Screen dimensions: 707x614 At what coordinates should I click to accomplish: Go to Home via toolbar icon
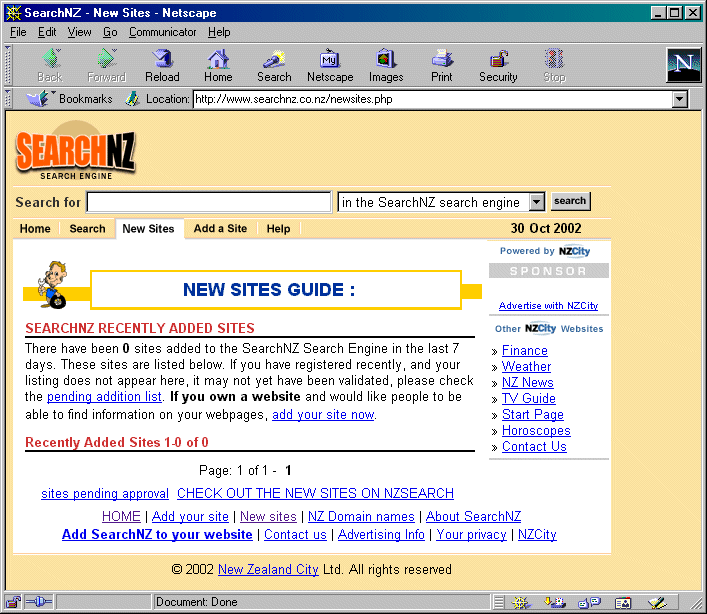[x=218, y=65]
